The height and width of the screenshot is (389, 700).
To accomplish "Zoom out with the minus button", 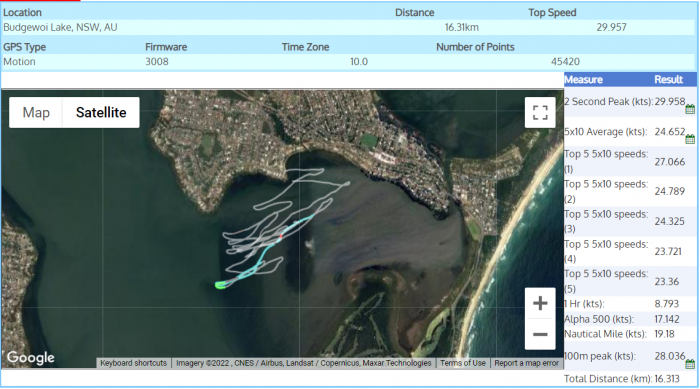I will click(x=540, y=334).
